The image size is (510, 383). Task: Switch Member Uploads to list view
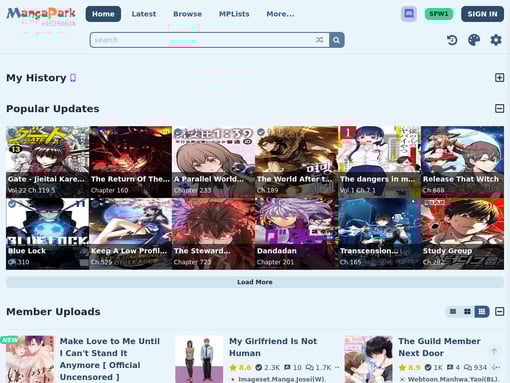point(453,312)
